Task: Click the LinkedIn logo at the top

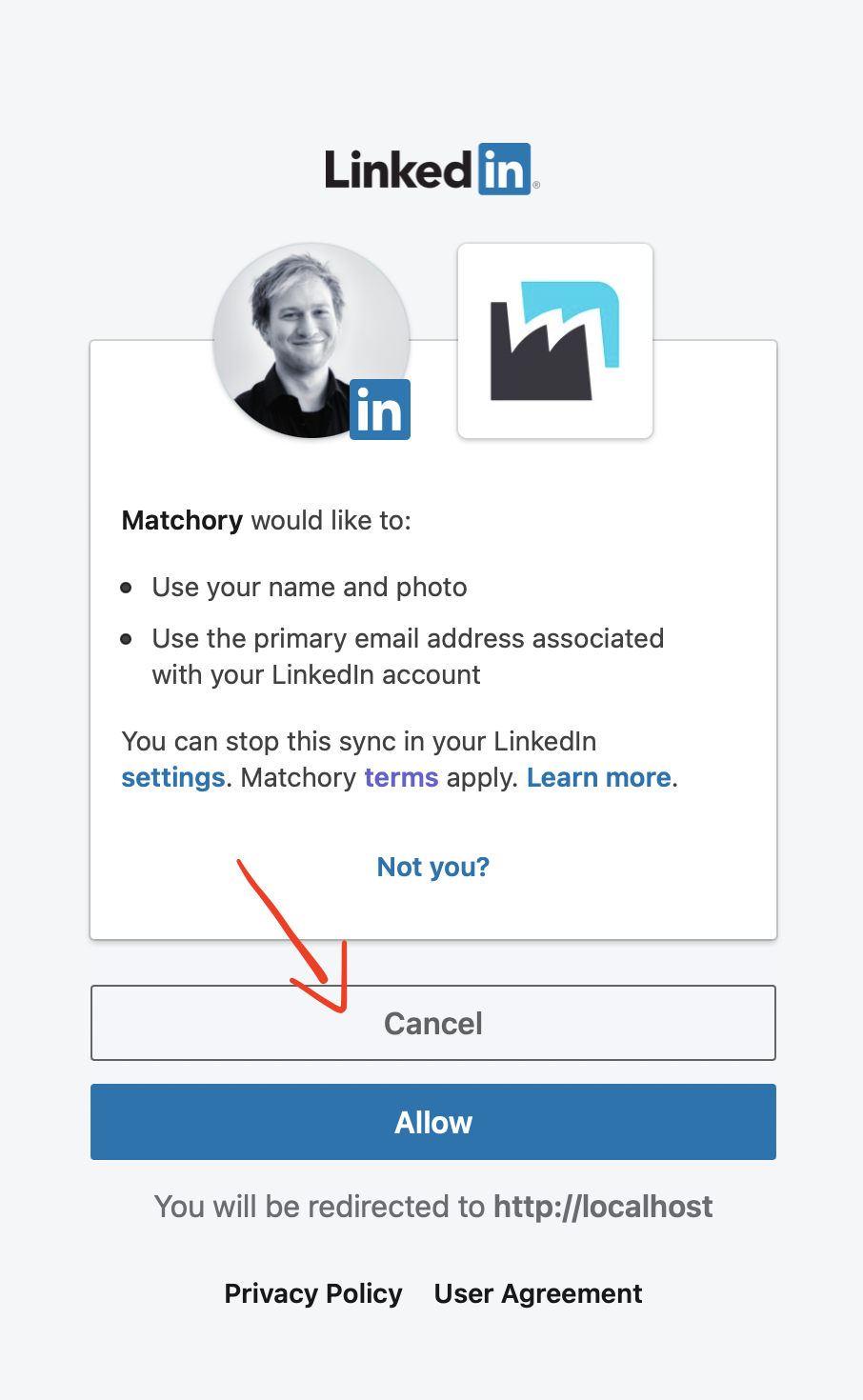Action: point(431,168)
